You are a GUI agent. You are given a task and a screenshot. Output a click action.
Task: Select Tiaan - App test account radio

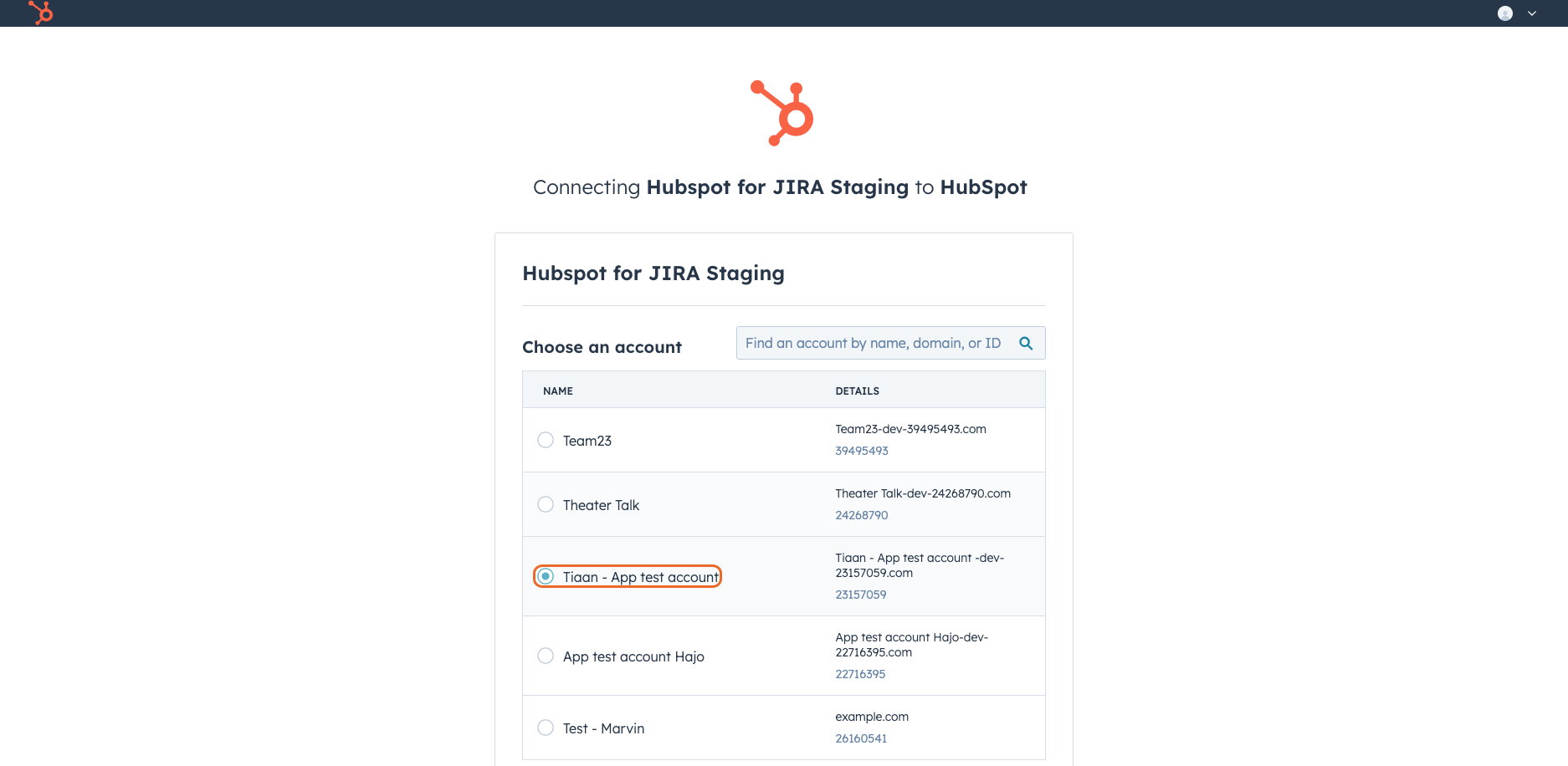546,576
